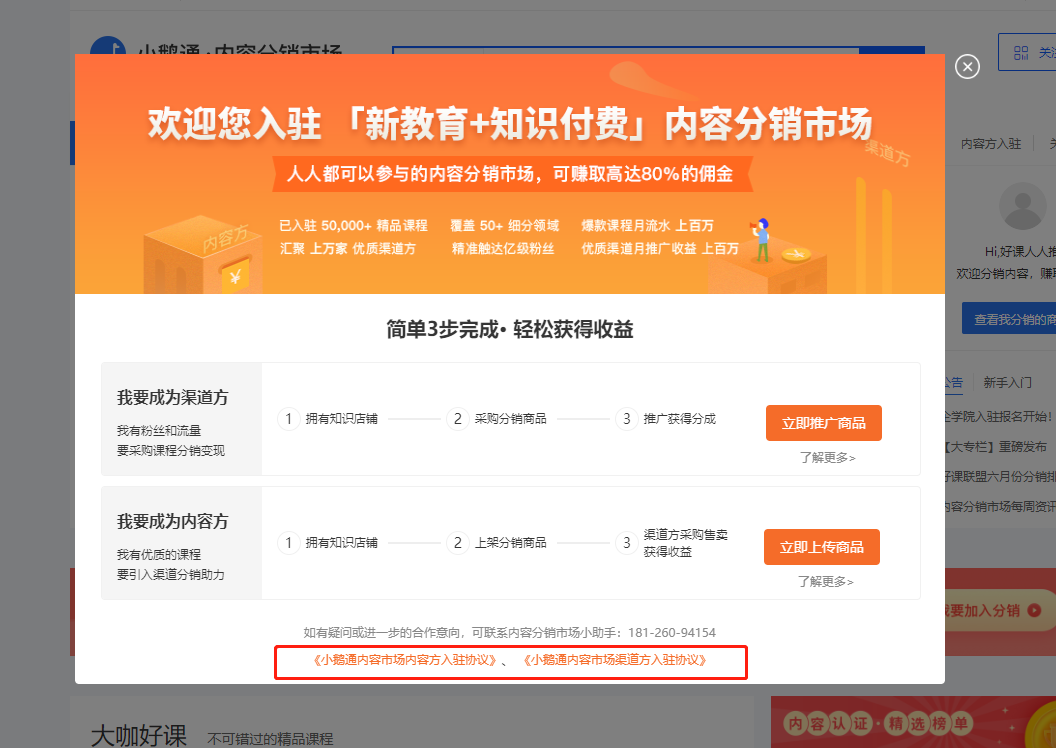Click 我有优质的课程 description text

[x=159, y=555]
